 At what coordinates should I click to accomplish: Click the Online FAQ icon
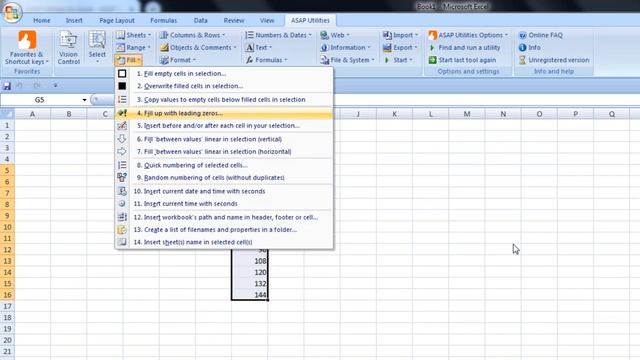point(522,35)
